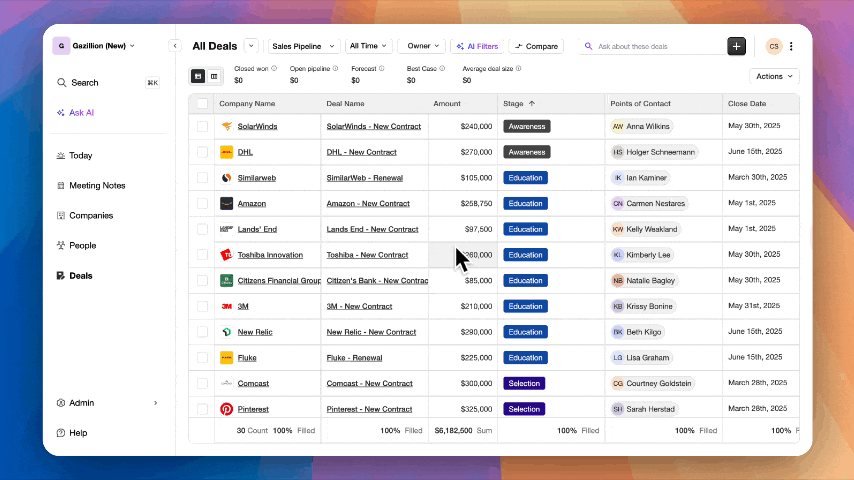Click the Toshiba Innovation logo icon
854x480 pixels.
pyautogui.click(x=227, y=254)
